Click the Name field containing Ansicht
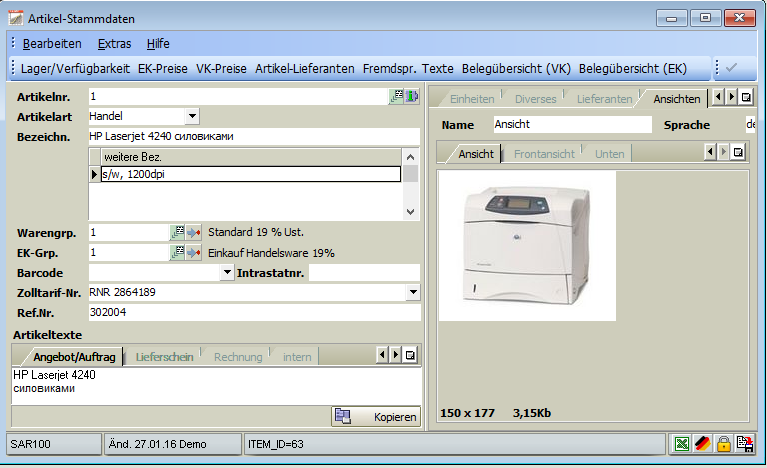This screenshot has height=468, width=767. pyautogui.click(x=572, y=124)
